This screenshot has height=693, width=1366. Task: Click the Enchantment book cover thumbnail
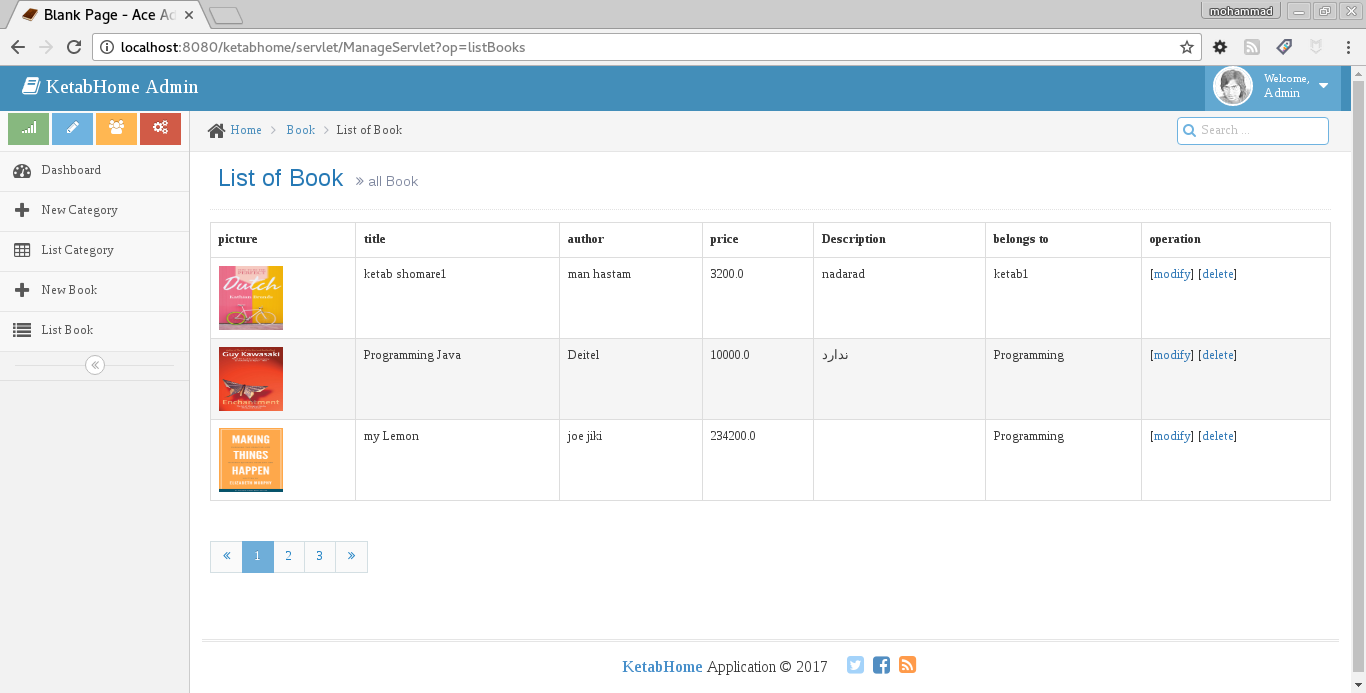tap(251, 379)
